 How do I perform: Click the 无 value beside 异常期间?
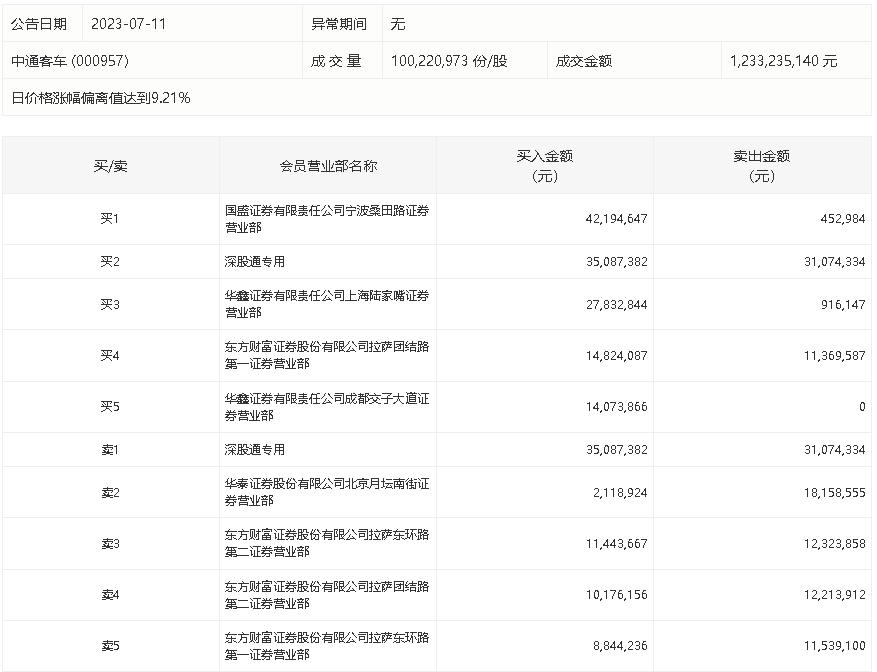pos(398,24)
